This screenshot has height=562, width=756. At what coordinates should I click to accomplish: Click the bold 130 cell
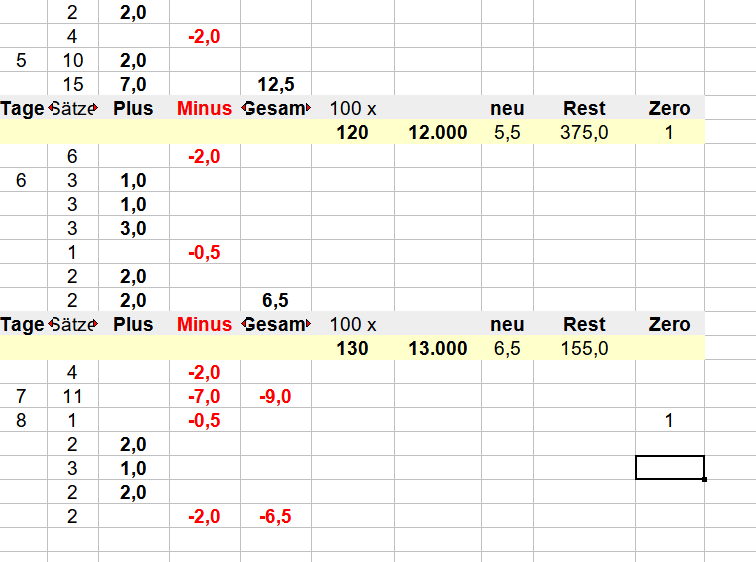pos(353,348)
